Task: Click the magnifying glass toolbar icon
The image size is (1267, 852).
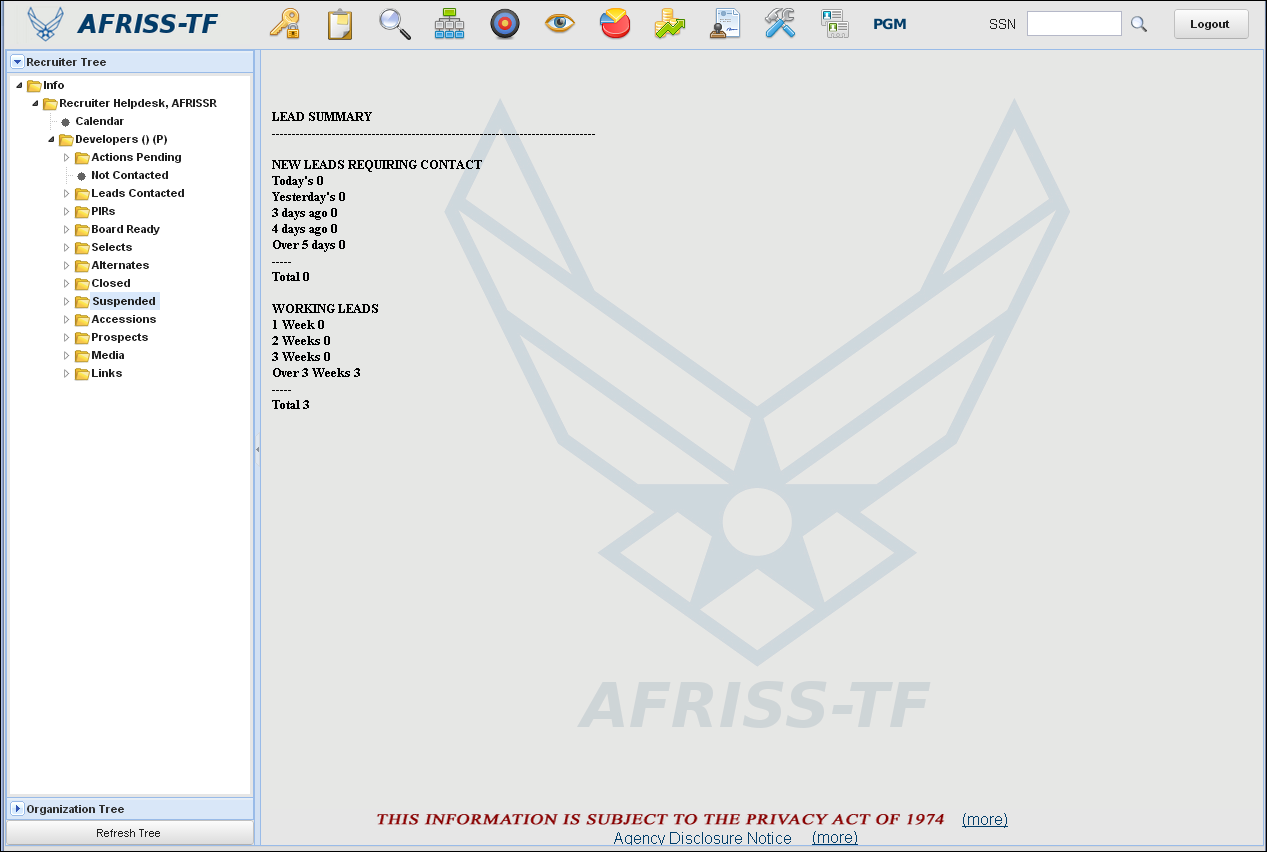Action: (395, 24)
